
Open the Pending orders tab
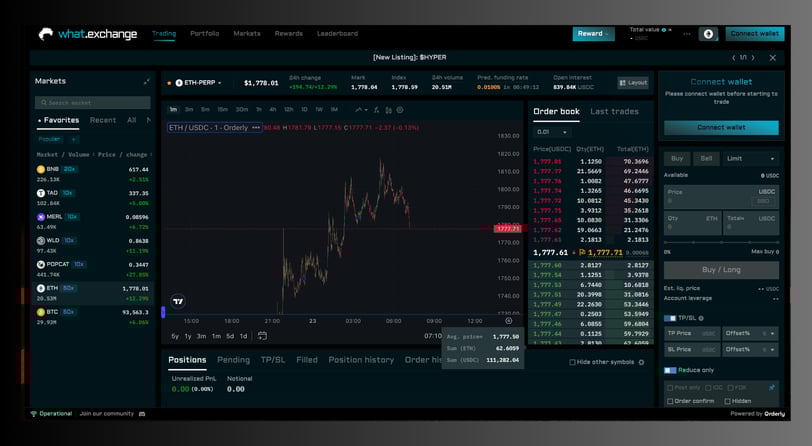tap(233, 359)
